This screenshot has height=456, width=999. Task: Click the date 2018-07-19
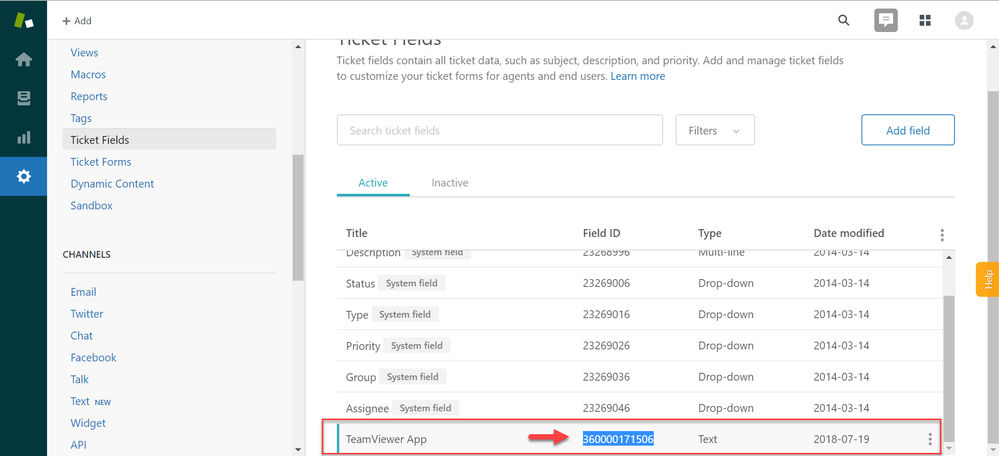842,439
